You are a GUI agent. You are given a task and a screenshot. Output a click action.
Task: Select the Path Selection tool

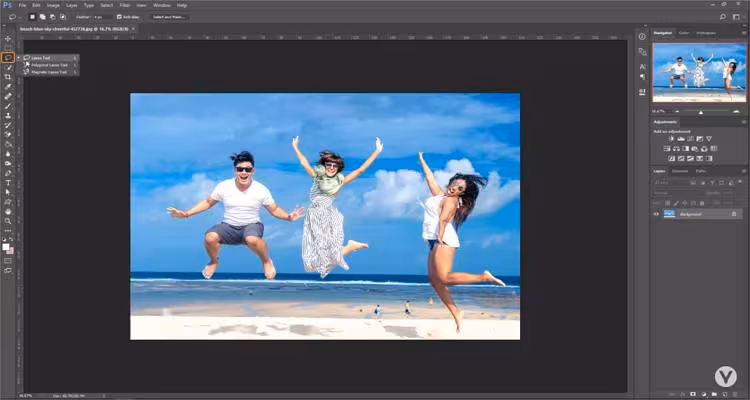point(8,192)
